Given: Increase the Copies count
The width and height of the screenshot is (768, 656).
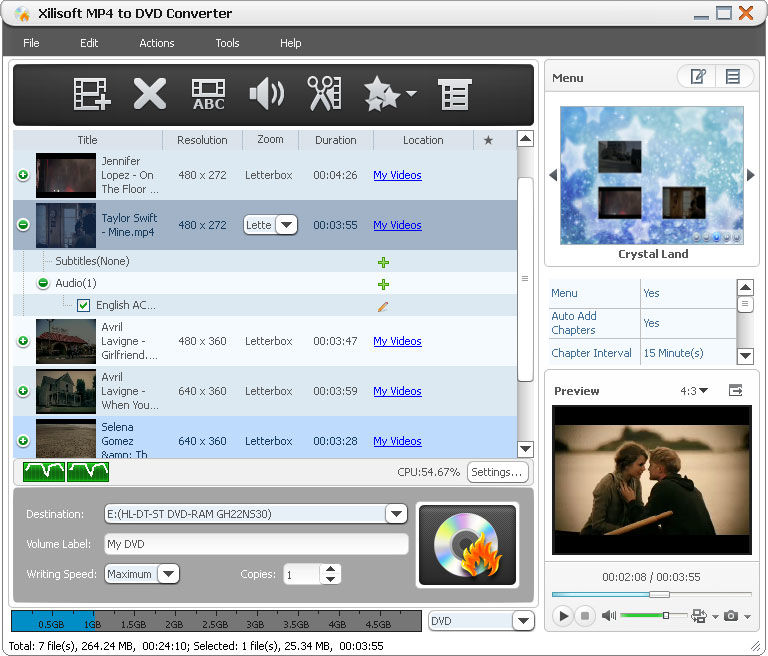Looking at the screenshot, I should coord(331,569).
